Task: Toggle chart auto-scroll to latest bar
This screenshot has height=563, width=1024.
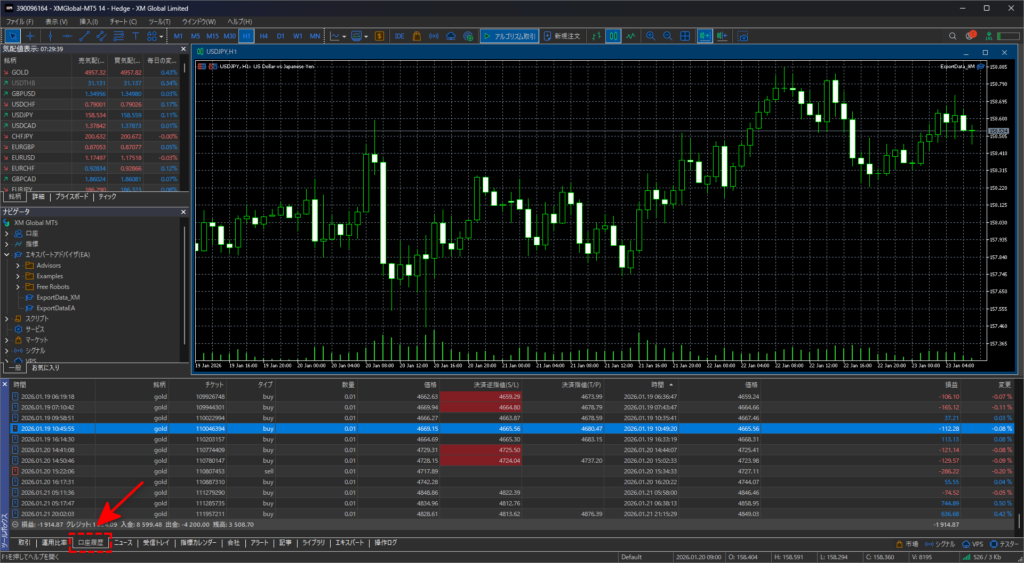Action: pos(704,35)
